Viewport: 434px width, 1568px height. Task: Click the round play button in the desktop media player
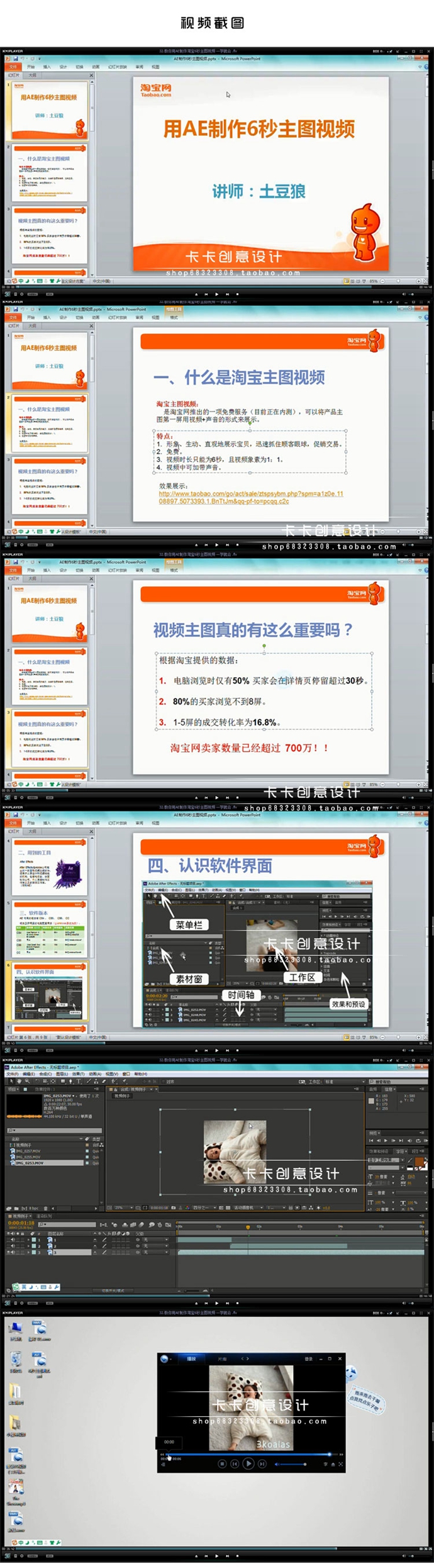(248, 1464)
